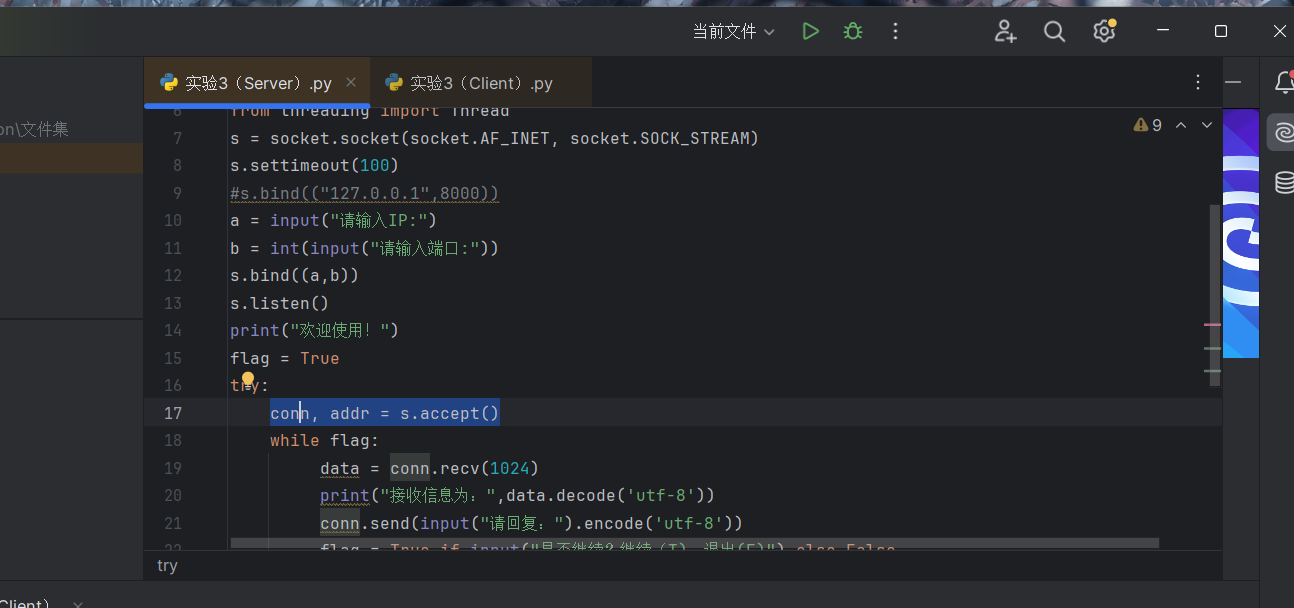Open Search Everywhere magnifier icon

tap(1054, 32)
